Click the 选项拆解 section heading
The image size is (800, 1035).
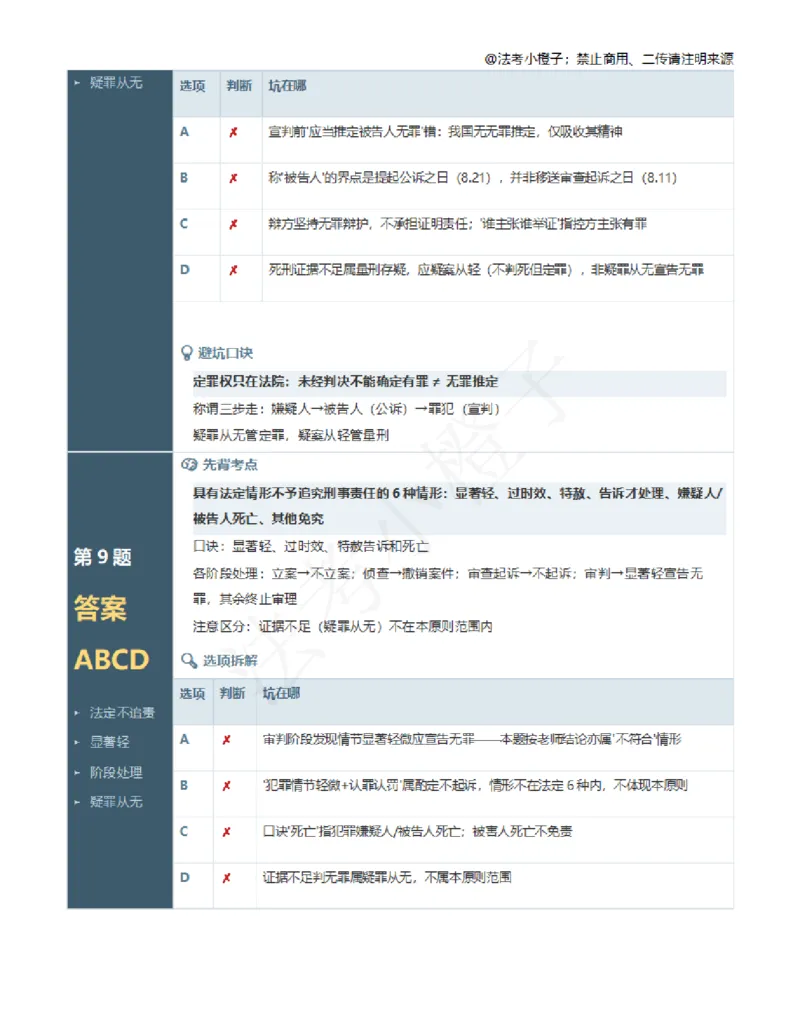[230, 661]
